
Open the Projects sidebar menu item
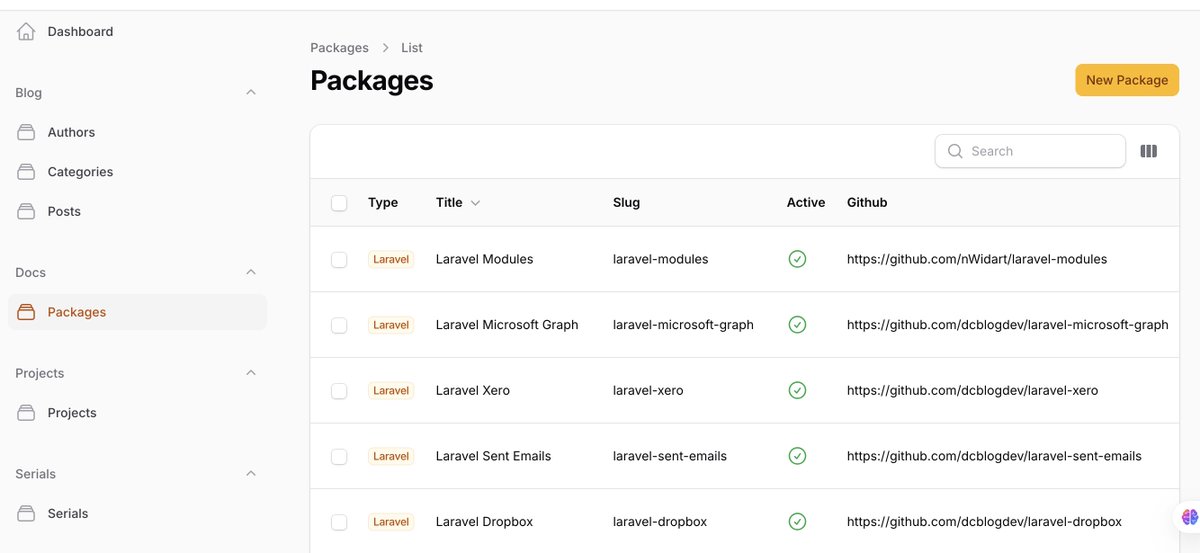point(72,413)
